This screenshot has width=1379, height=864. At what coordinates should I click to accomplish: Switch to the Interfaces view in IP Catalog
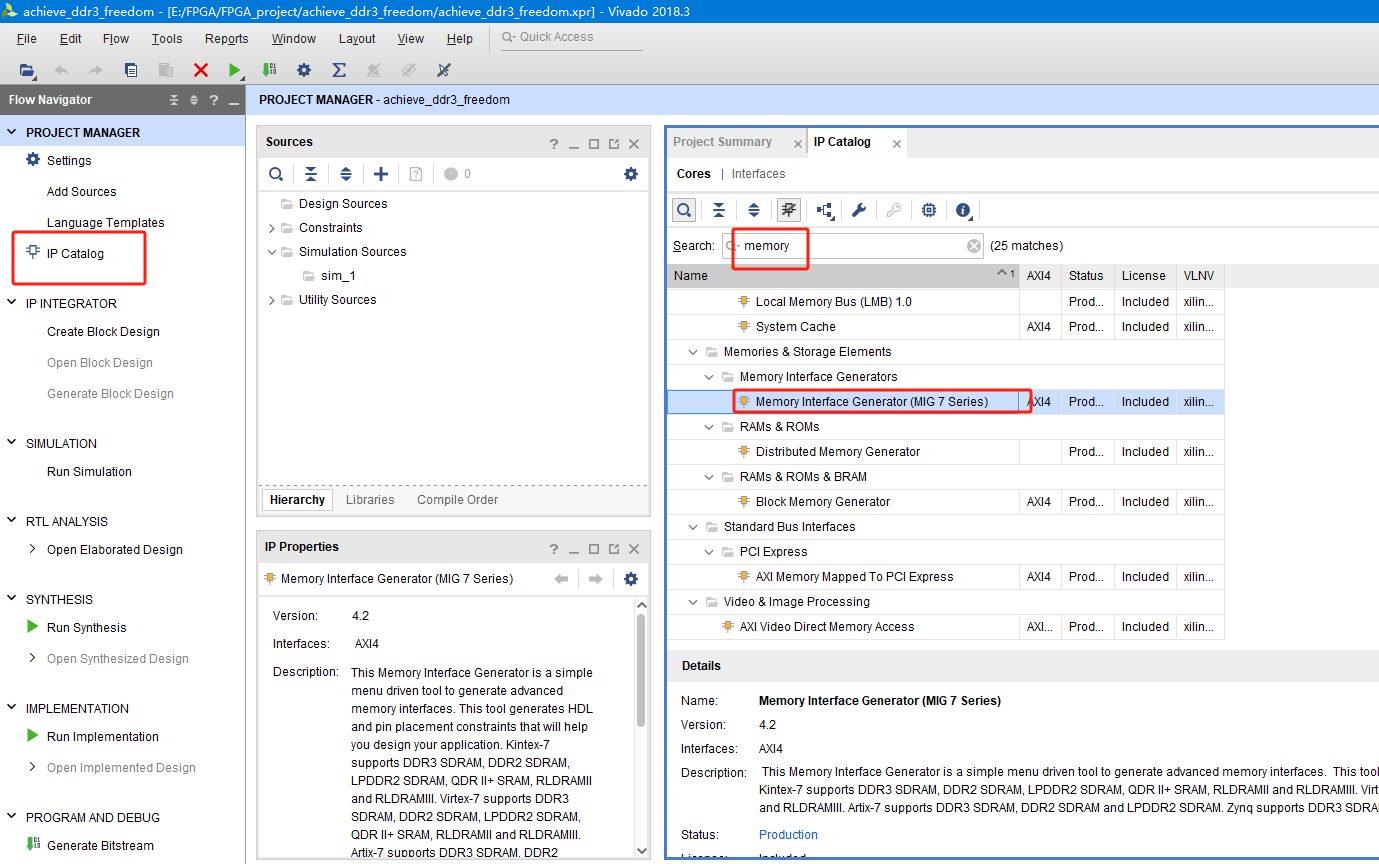(x=759, y=174)
